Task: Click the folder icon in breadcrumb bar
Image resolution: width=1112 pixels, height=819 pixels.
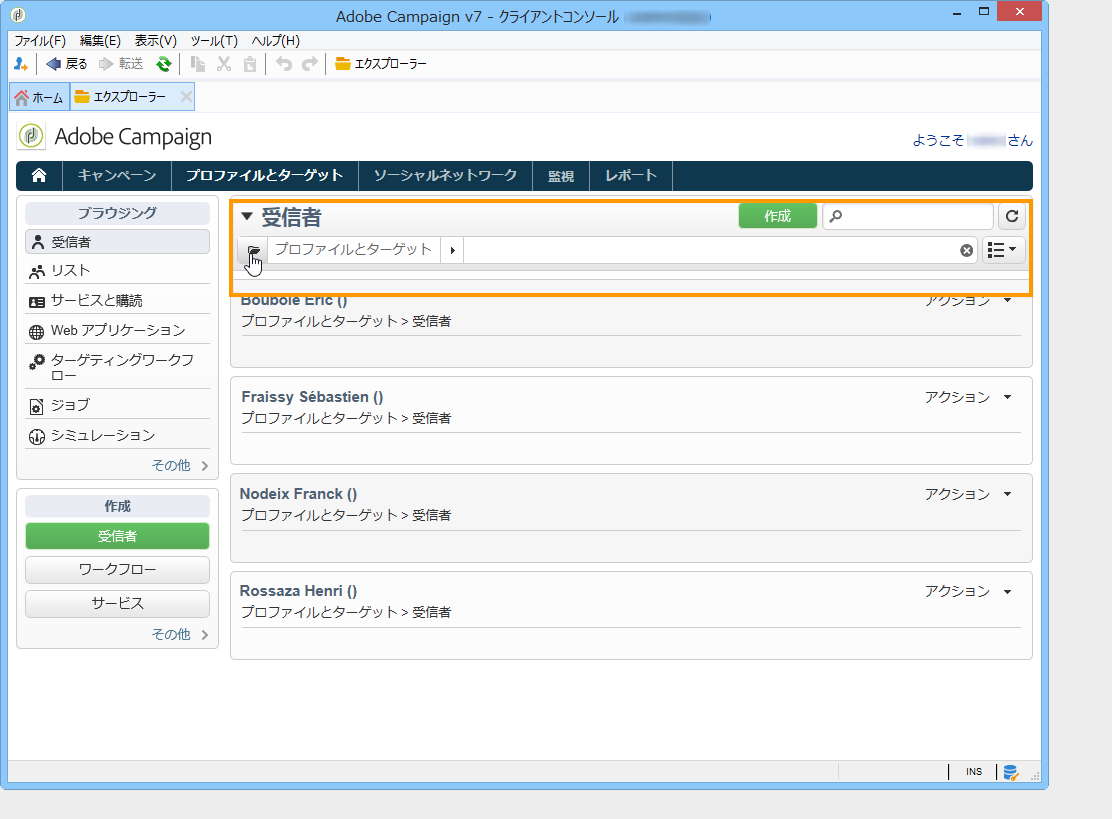Action: (253, 250)
